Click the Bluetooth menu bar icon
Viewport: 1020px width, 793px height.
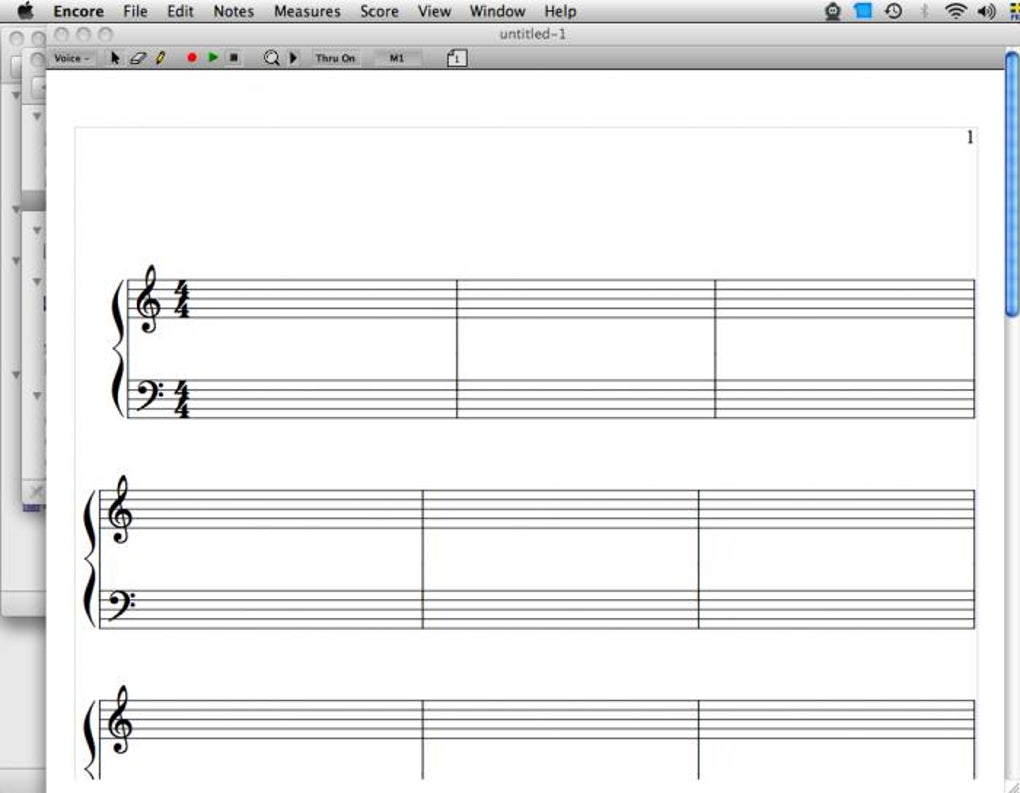[x=924, y=11]
